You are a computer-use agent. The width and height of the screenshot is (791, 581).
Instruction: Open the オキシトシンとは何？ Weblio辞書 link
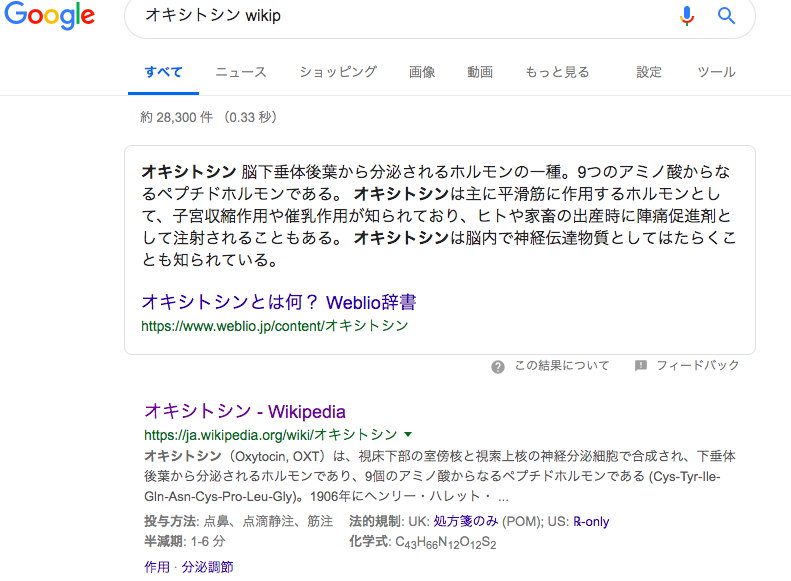(279, 302)
